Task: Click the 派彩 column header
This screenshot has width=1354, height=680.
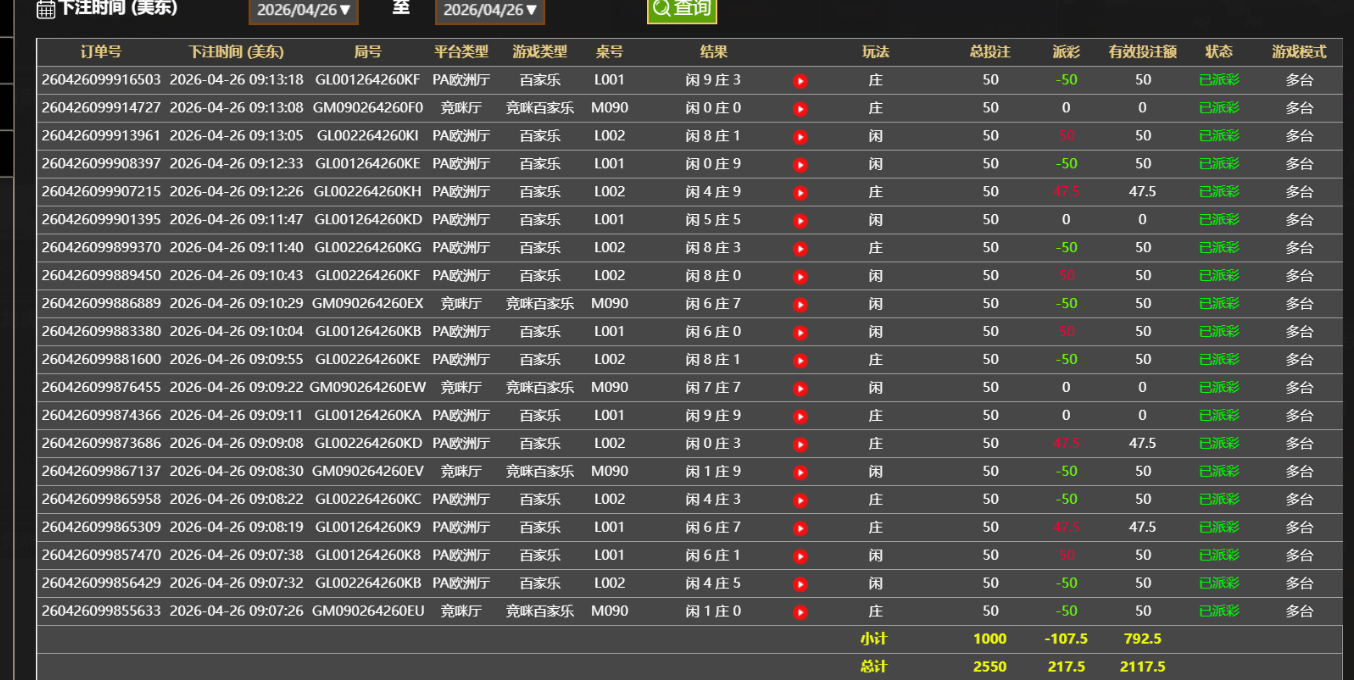Action: coord(1066,52)
